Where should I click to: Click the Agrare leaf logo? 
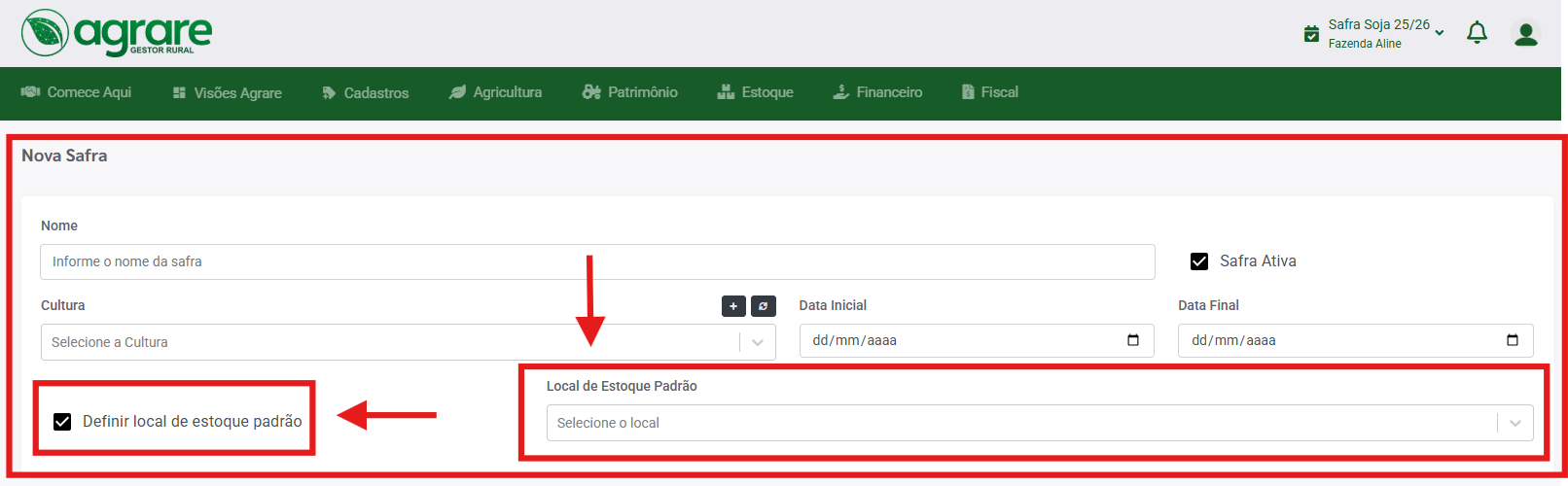tap(45, 33)
